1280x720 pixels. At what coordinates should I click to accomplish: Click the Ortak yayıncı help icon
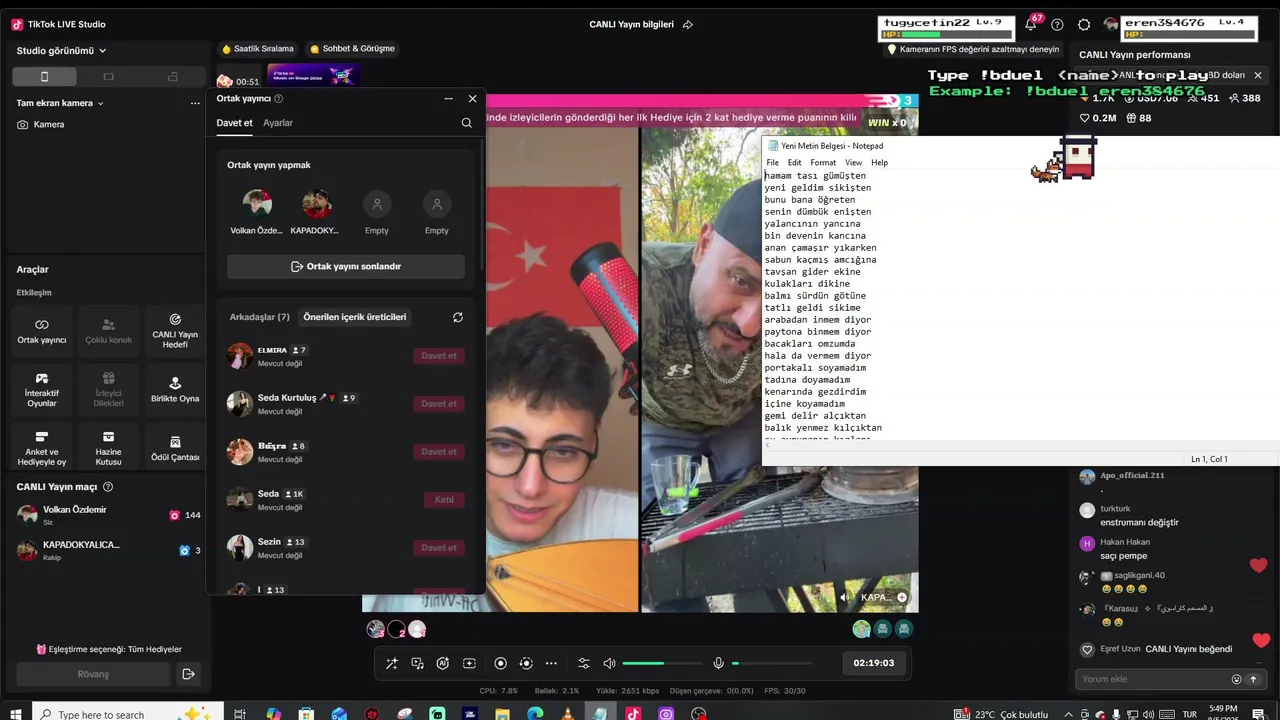coord(278,99)
